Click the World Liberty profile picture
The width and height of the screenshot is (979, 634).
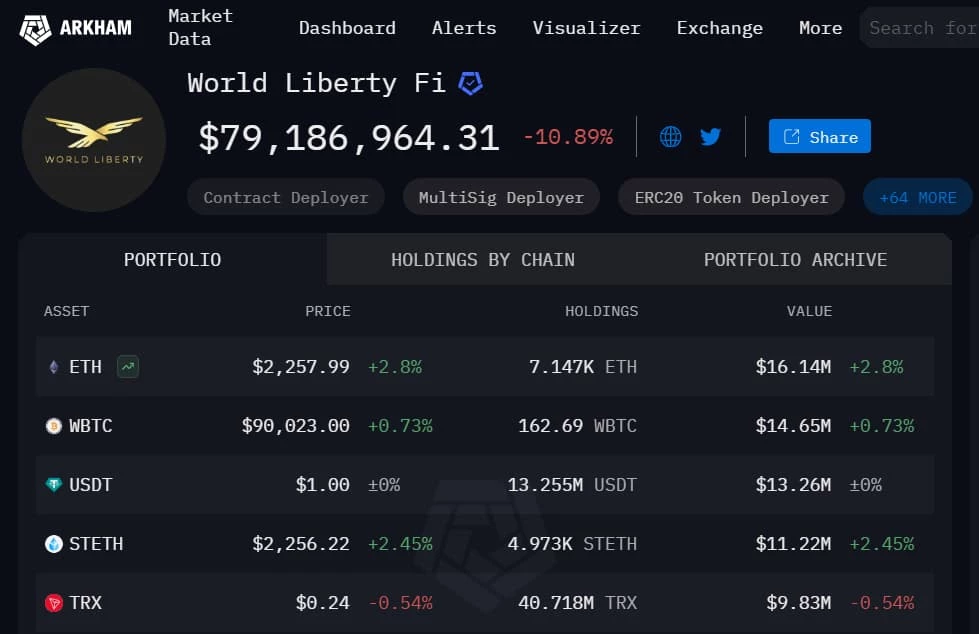[x=94, y=140]
